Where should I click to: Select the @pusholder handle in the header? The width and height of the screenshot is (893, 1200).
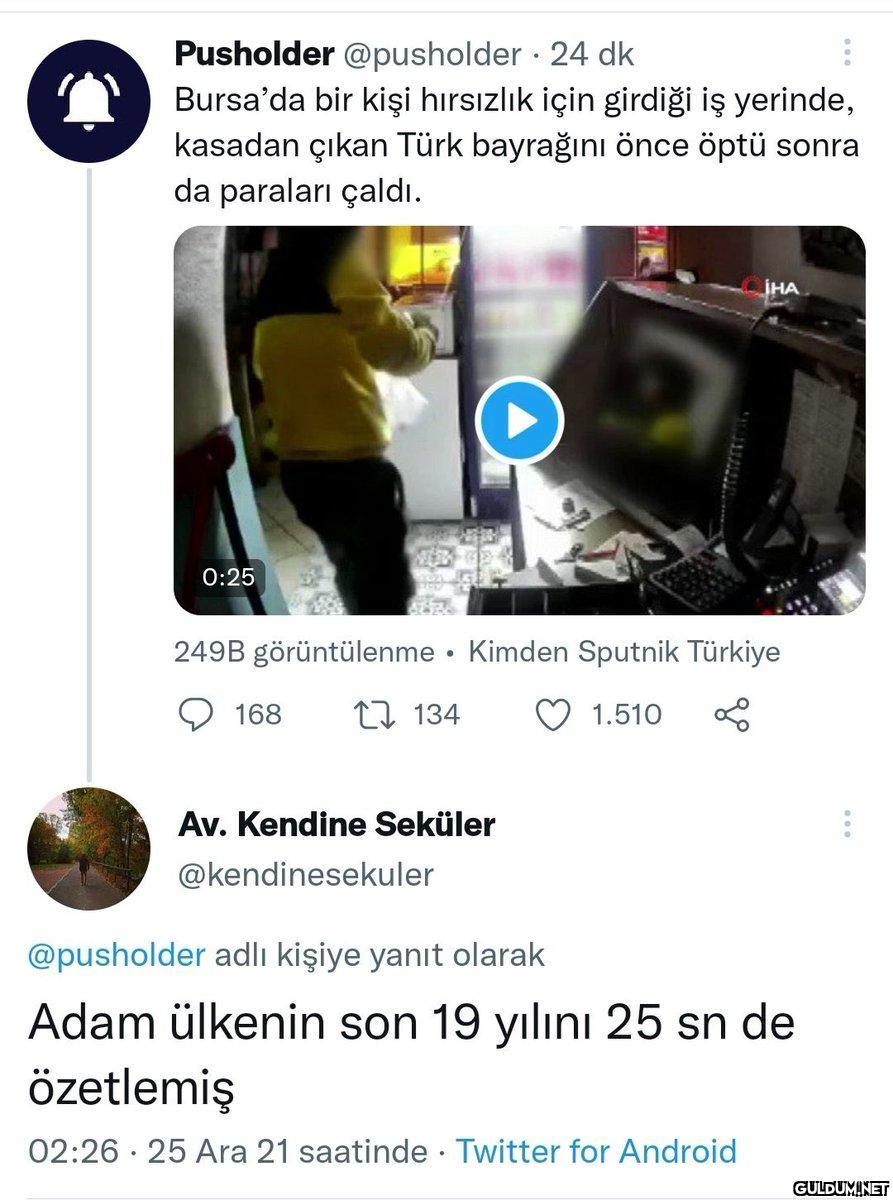(x=432, y=55)
